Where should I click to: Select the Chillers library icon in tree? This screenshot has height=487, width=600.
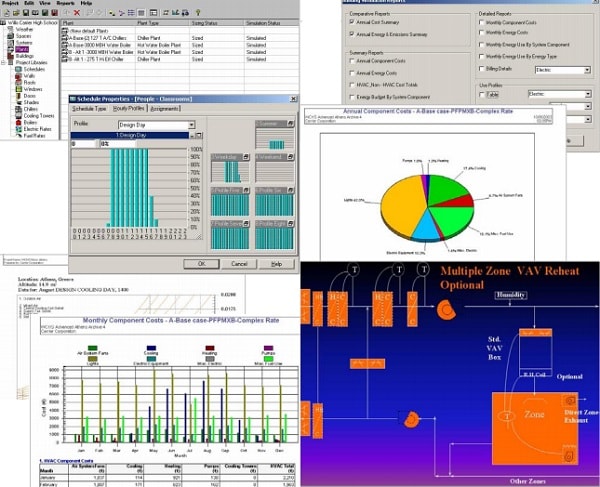pyautogui.click(x=17, y=107)
